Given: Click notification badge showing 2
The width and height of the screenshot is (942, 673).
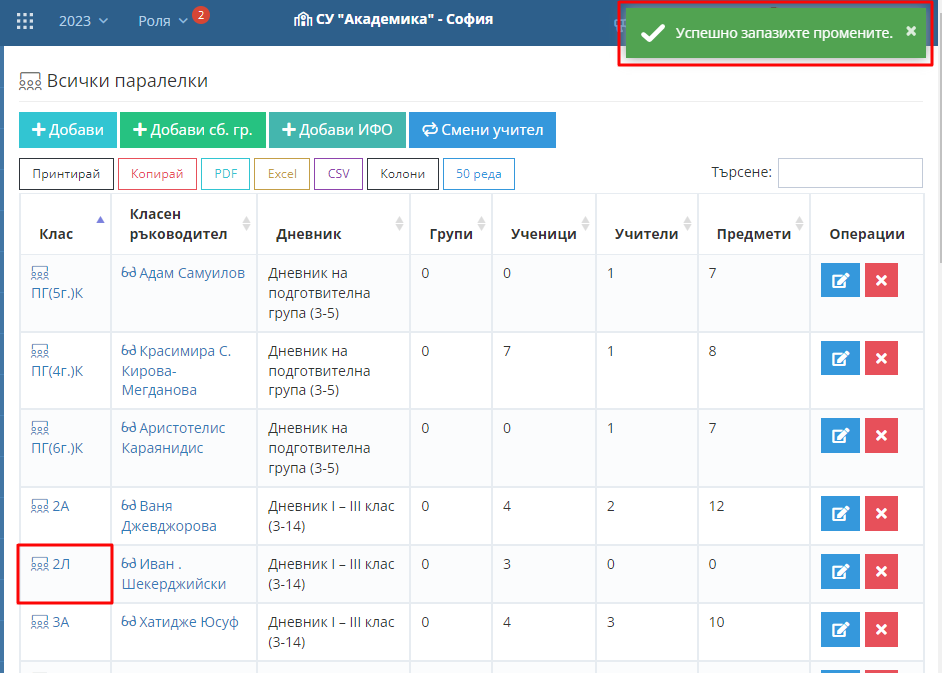Looking at the screenshot, I should pos(200,15).
